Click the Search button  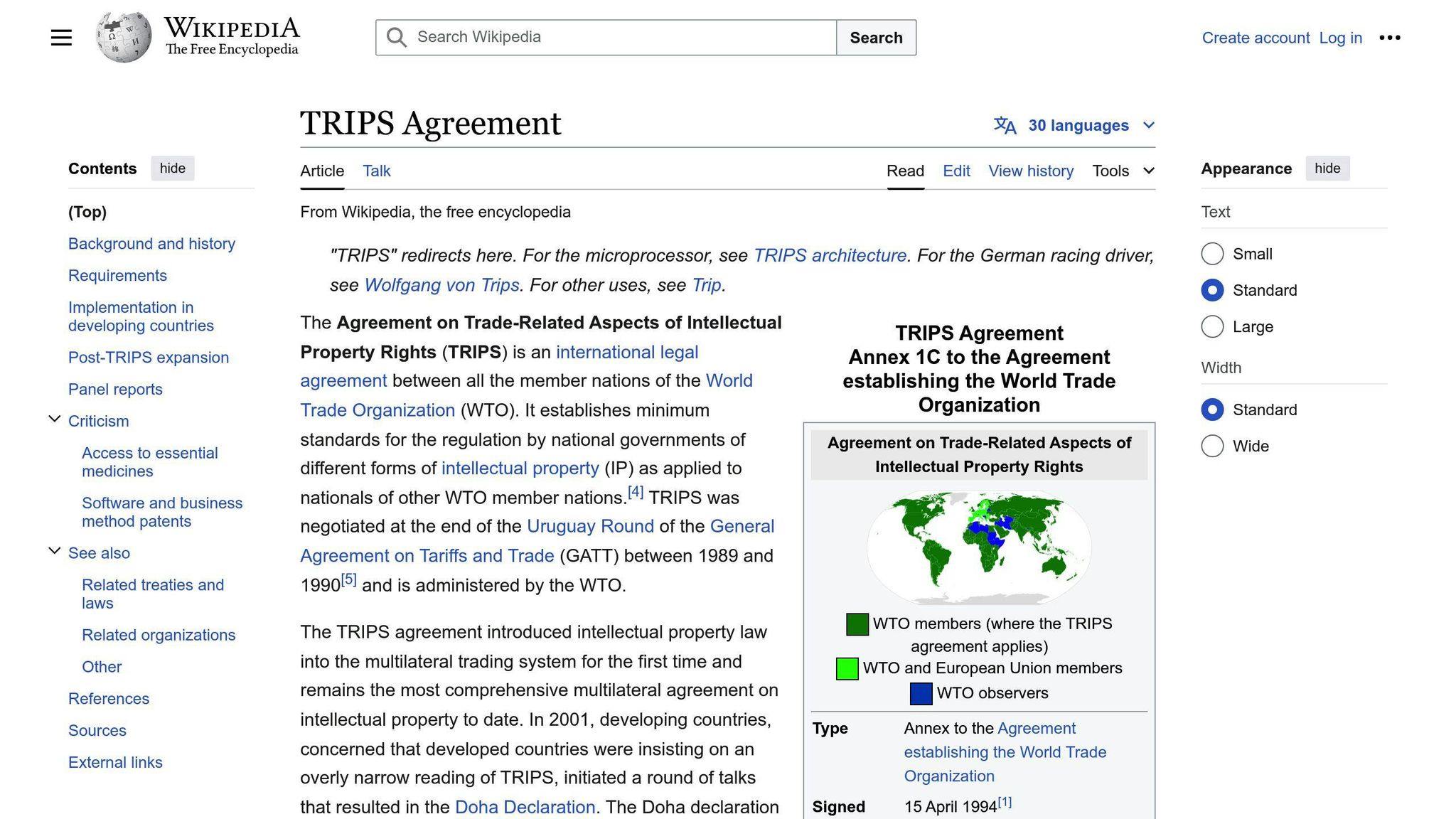876,38
